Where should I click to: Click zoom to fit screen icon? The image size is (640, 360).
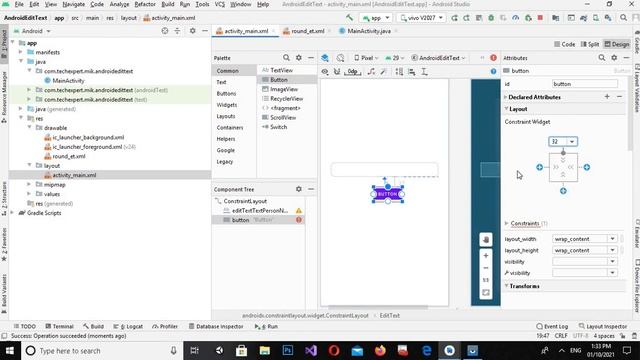point(486,293)
